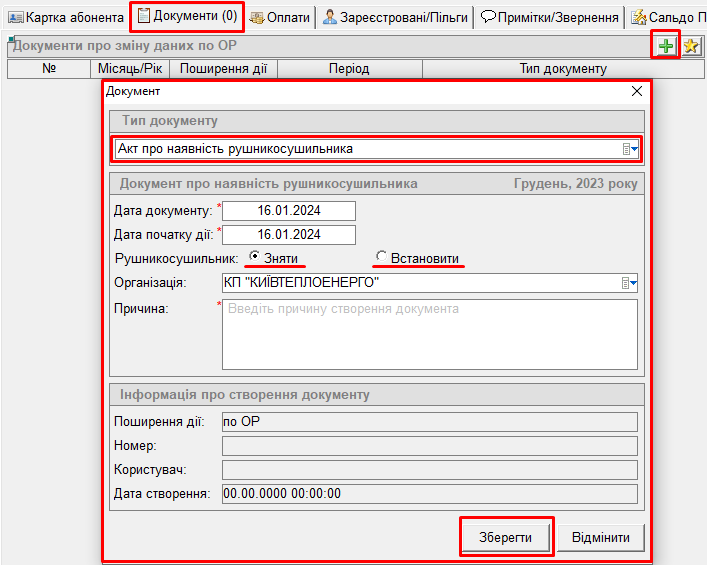Select the Сальдо tab
Screen dimensions: 707x565
668,17
